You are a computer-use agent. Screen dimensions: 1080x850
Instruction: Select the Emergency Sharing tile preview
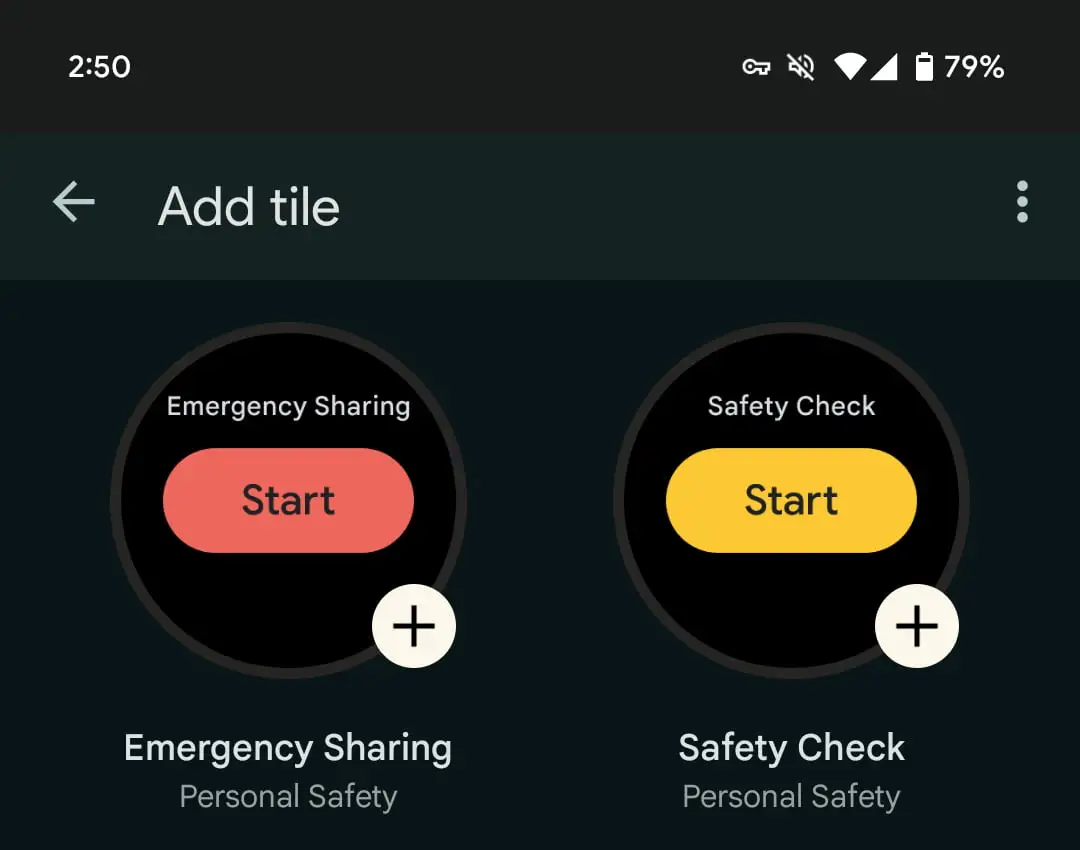[289, 501]
